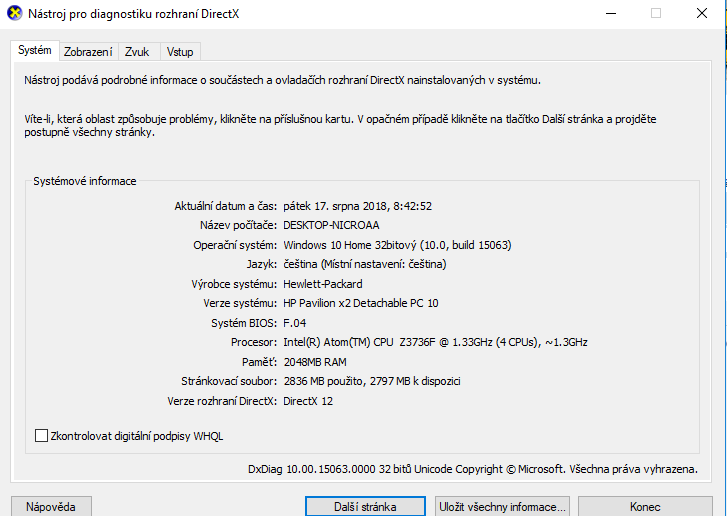
Task: Click the Jazyk label
Action: click(x=261, y=264)
